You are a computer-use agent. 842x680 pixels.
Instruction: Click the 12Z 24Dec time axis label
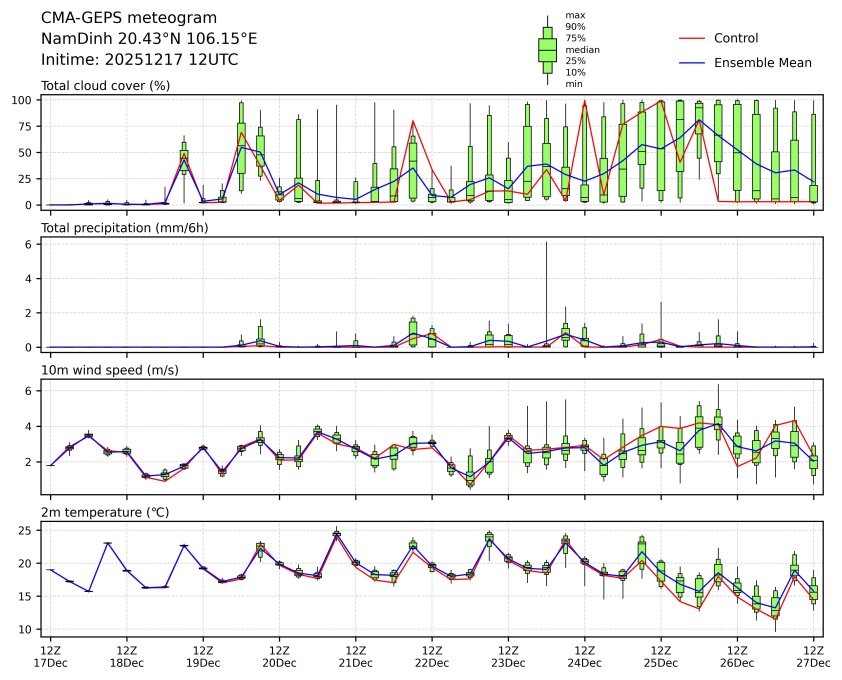(584, 655)
